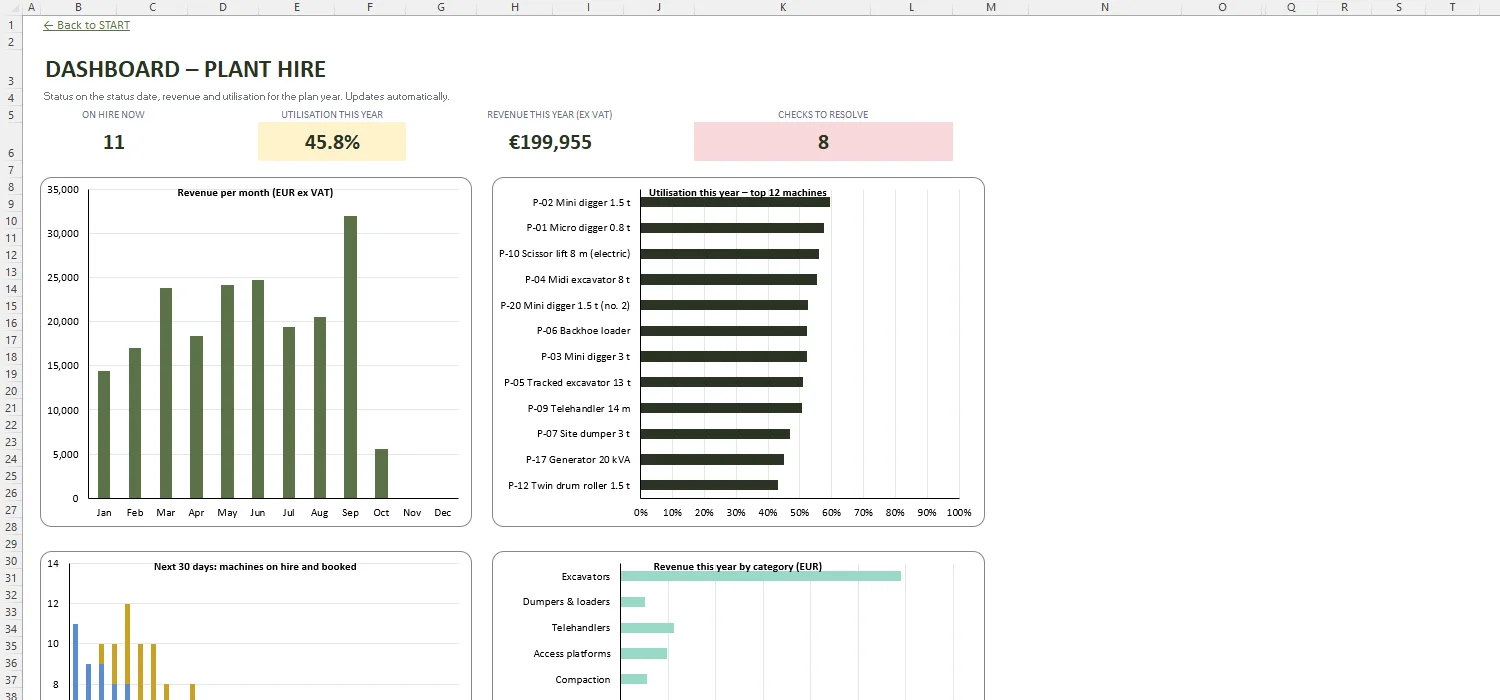Select the pink checks cell showing 8

coord(823,142)
